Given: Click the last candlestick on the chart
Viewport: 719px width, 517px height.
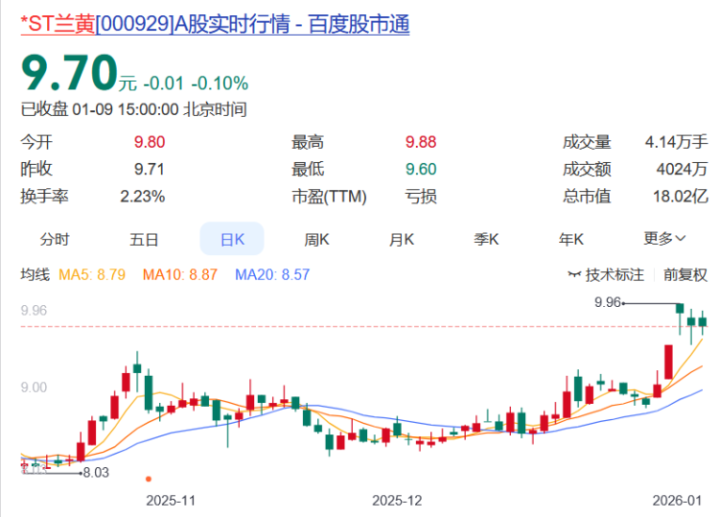Looking at the screenshot, I should coord(702,322).
